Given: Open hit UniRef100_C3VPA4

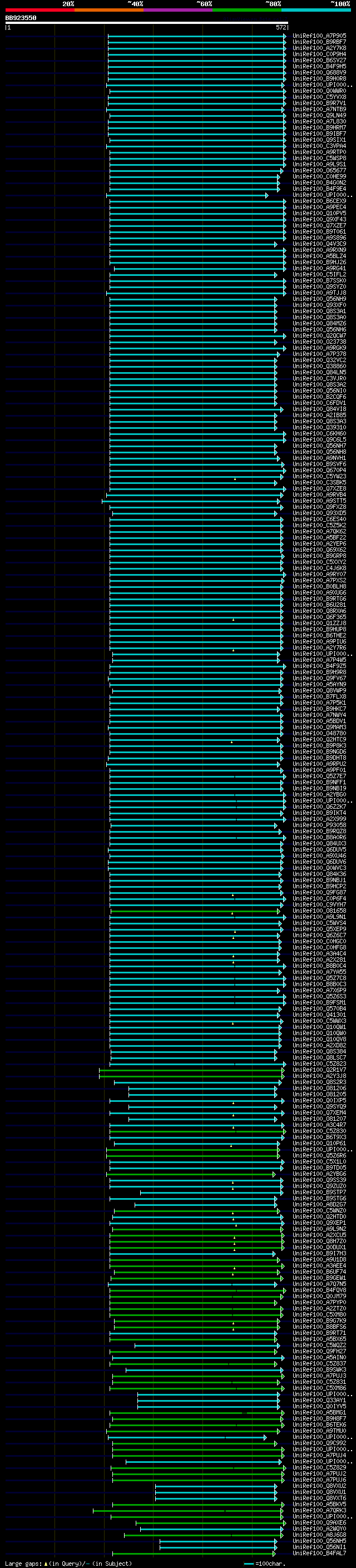Looking at the screenshot, I should click(x=319, y=146).
